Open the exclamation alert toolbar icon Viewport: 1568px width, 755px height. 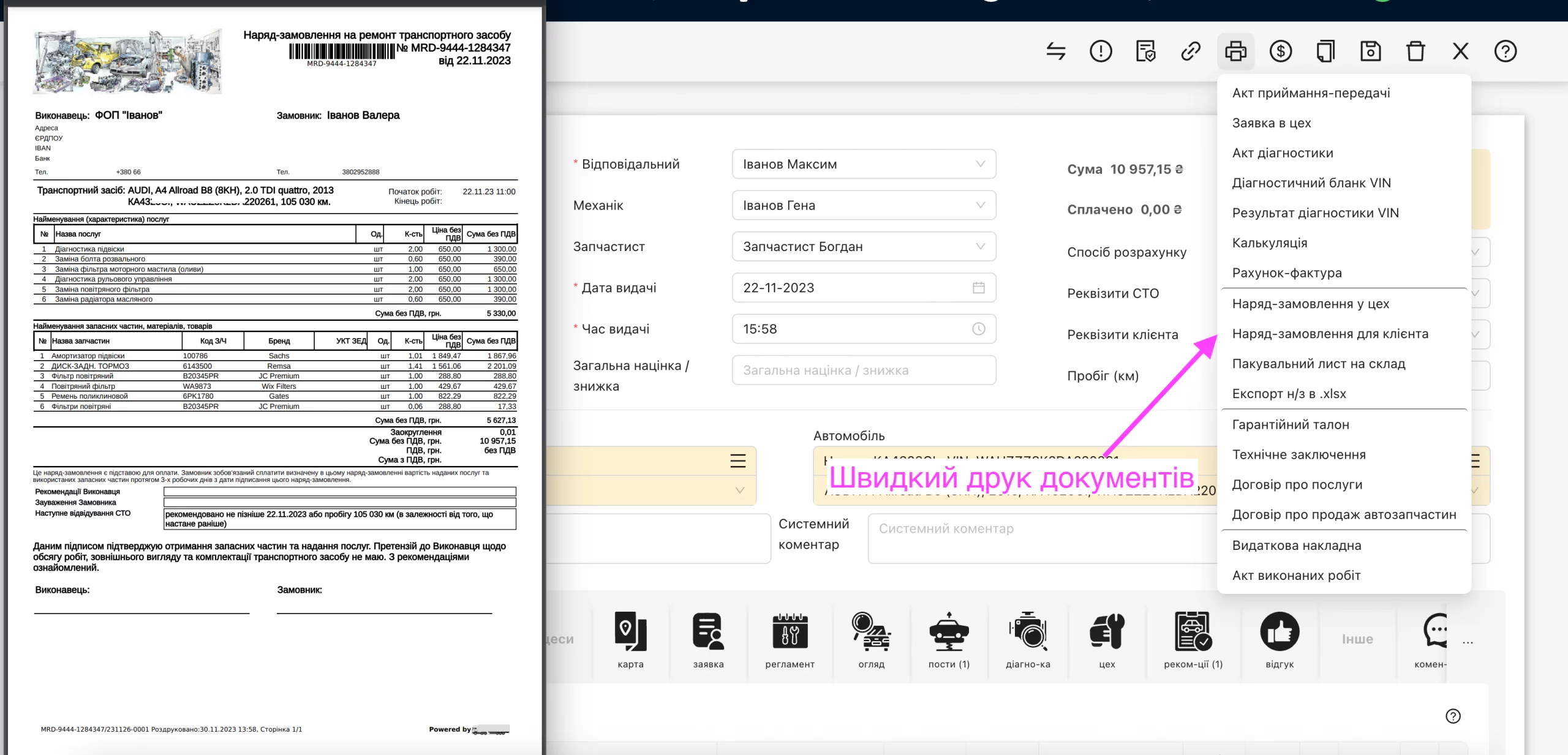pos(1101,51)
